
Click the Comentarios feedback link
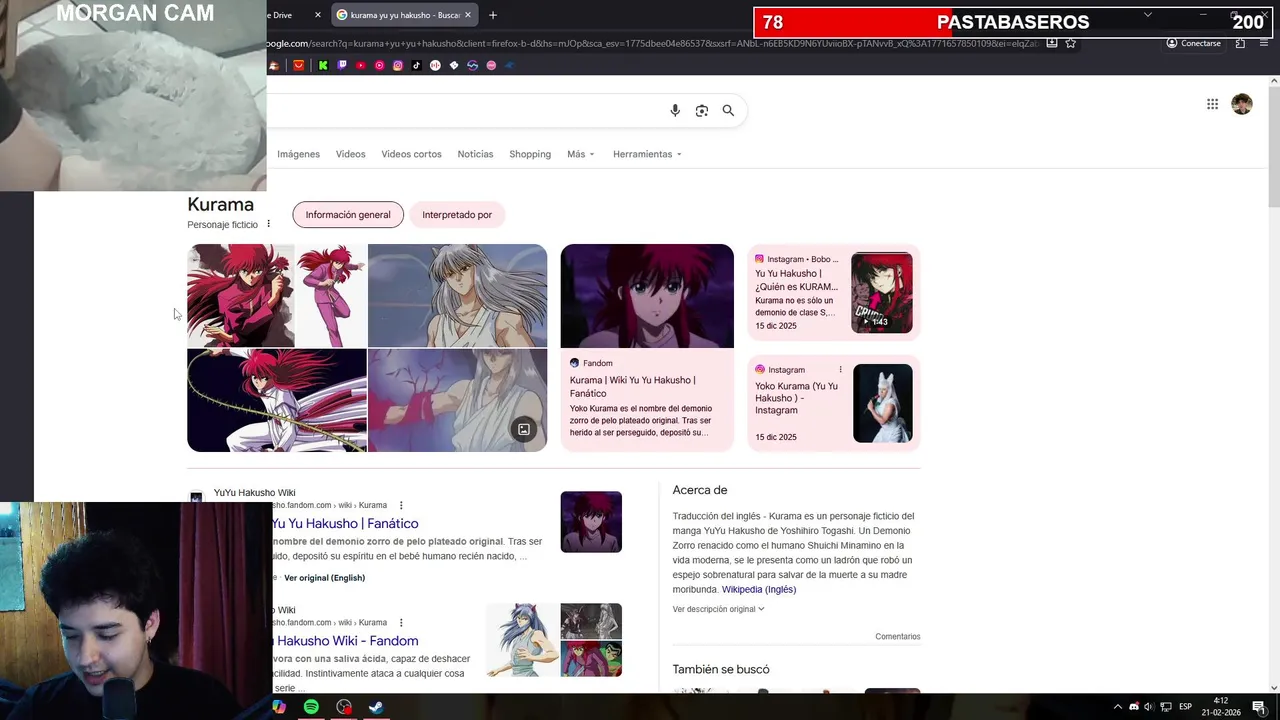pyautogui.click(x=898, y=636)
